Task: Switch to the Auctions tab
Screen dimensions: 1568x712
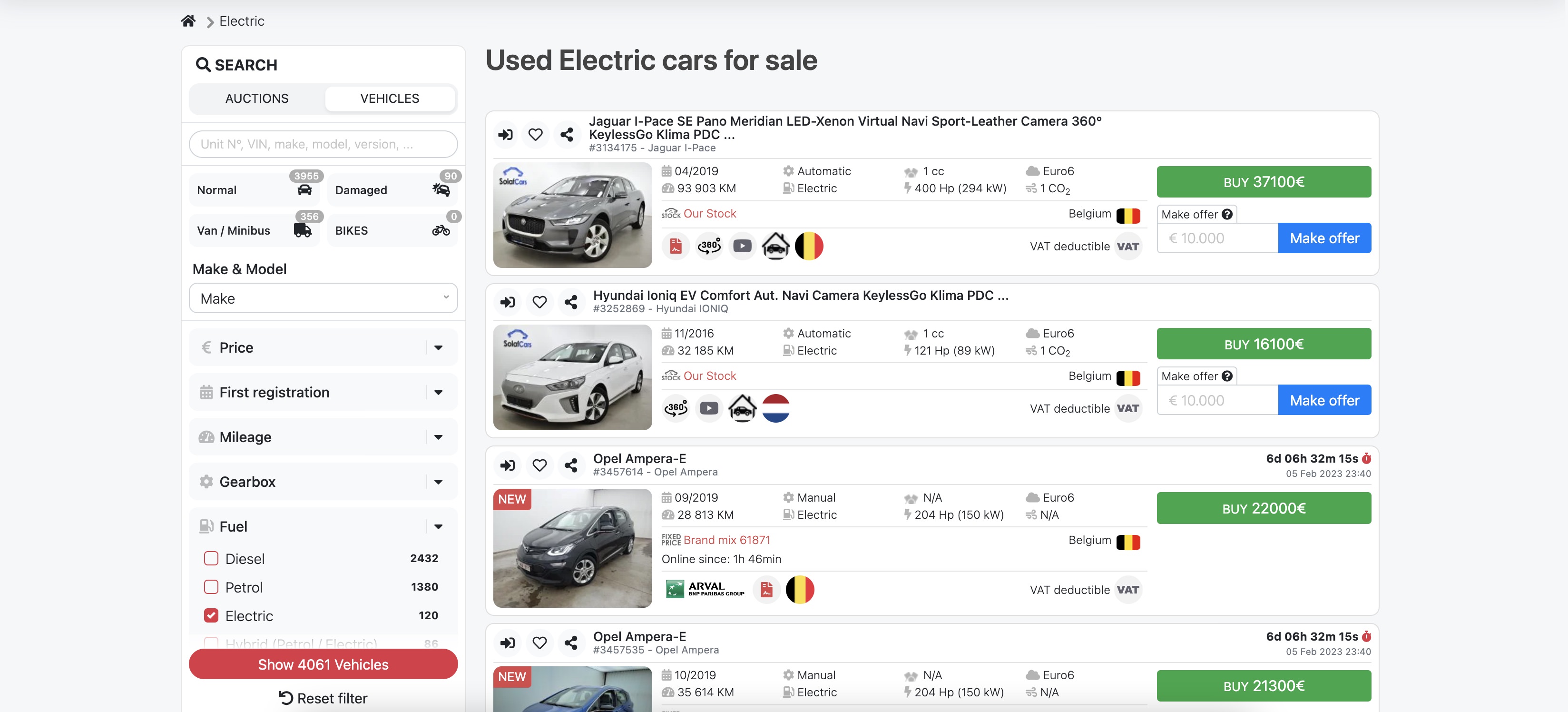Action: tap(257, 98)
